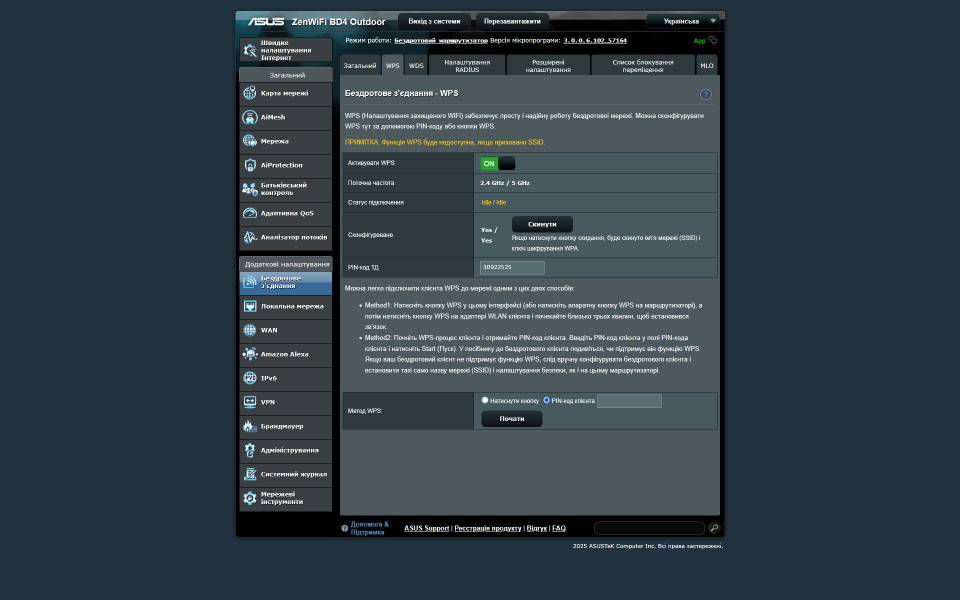Select the push button WPS method radio
Screen dimensions: 960x600
click(485, 400)
